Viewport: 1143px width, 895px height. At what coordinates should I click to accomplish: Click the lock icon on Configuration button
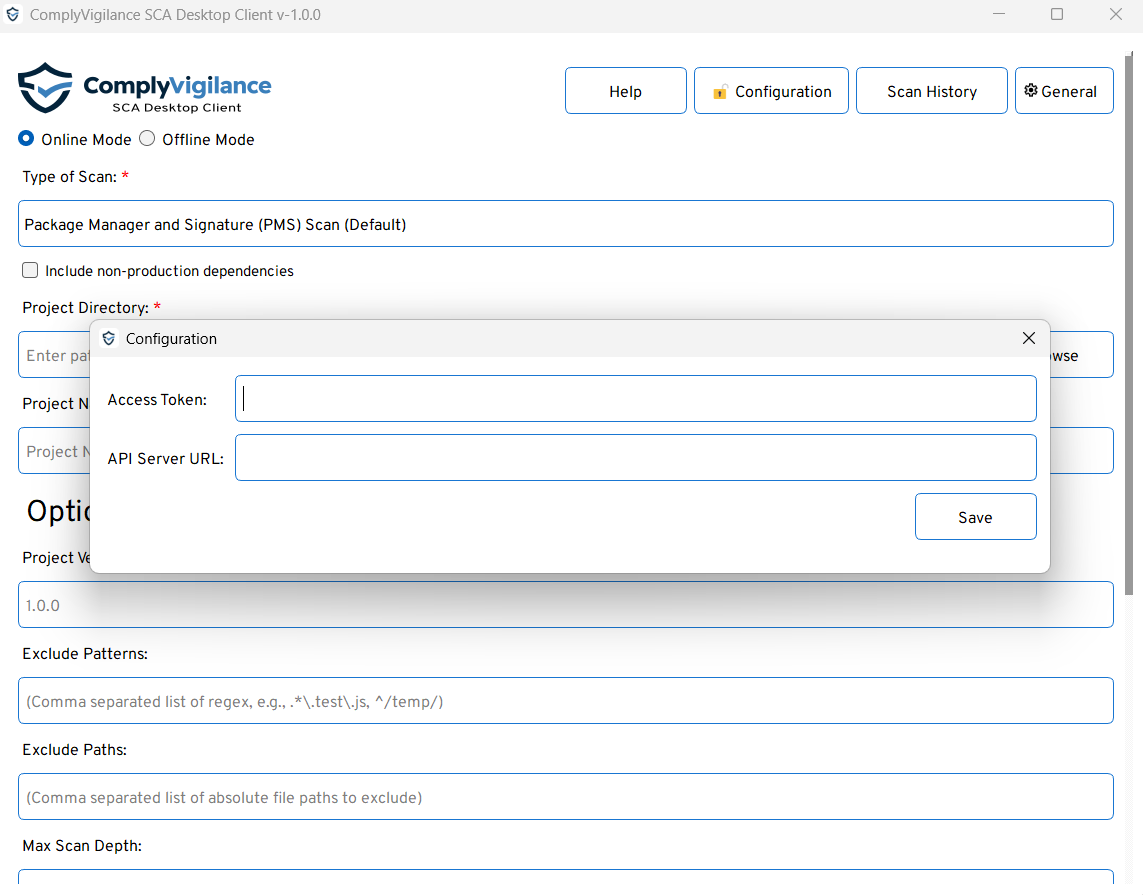[720, 92]
